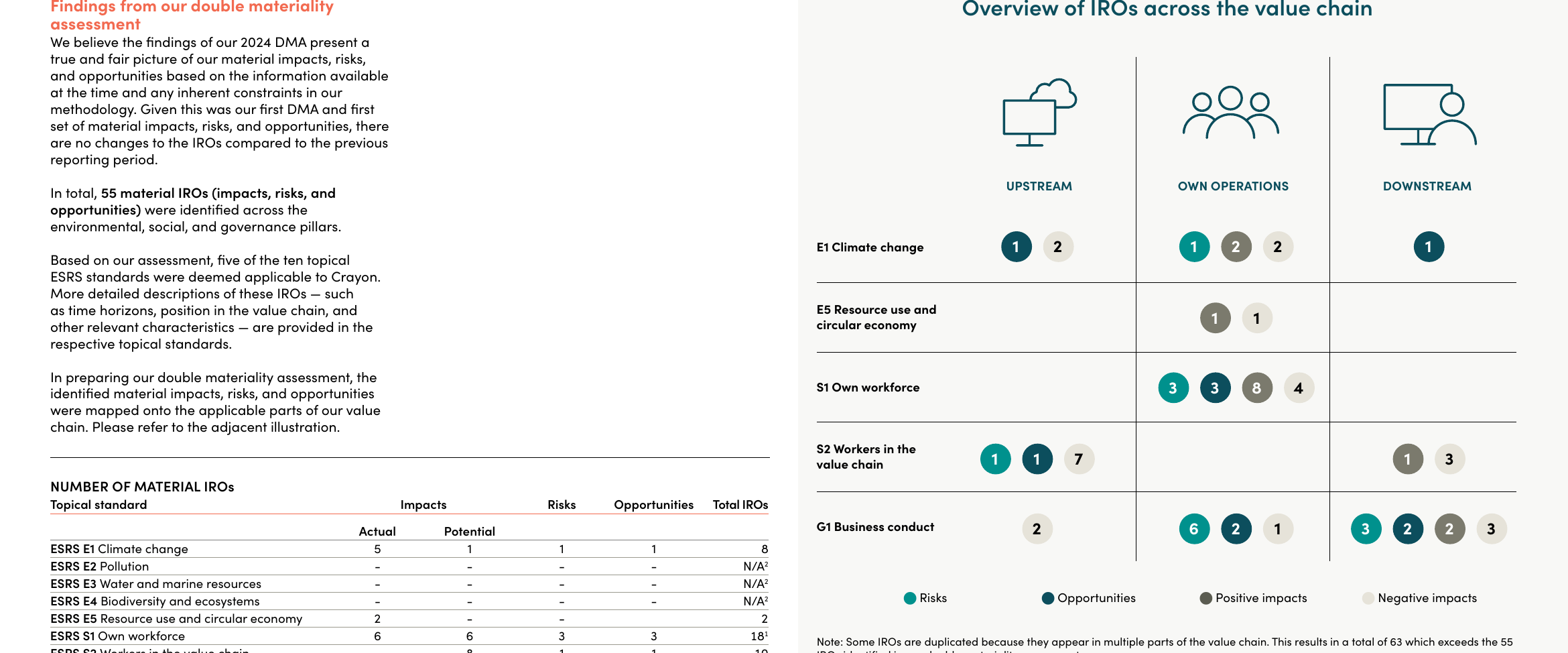Click E5 own operations negative impacts circle
This screenshot has height=653, width=1568.
pyautogui.click(x=1257, y=318)
